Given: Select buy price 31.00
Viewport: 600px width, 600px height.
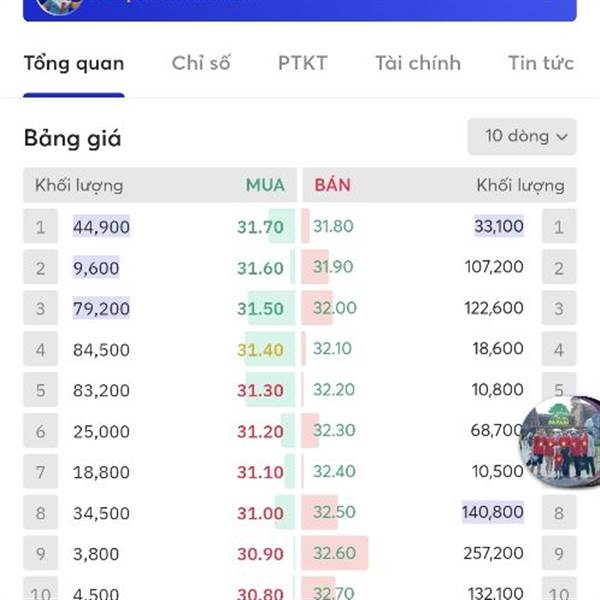Looking at the screenshot, I should coord(260,513).
